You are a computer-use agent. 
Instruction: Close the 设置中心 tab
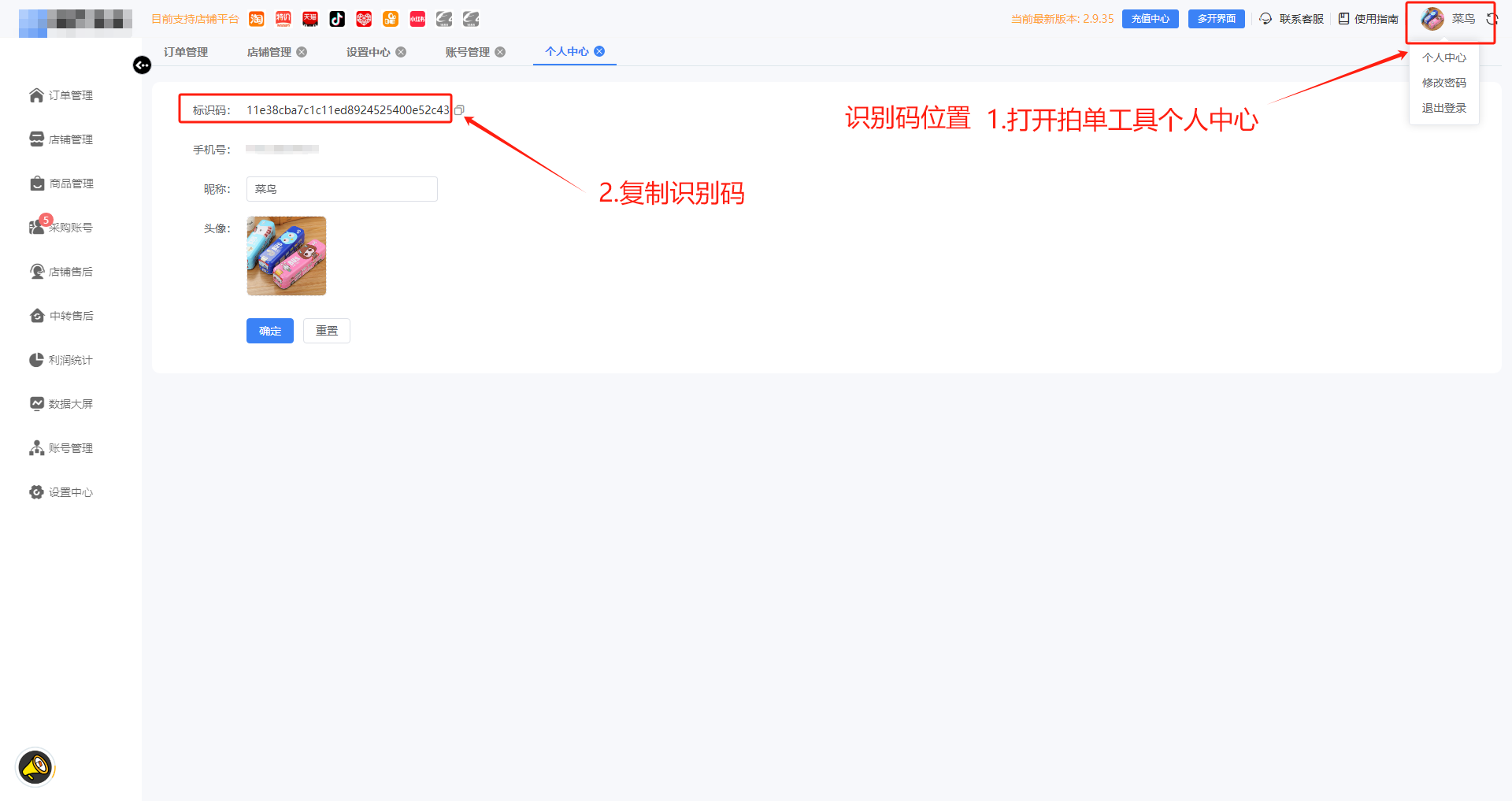point(401,52)
